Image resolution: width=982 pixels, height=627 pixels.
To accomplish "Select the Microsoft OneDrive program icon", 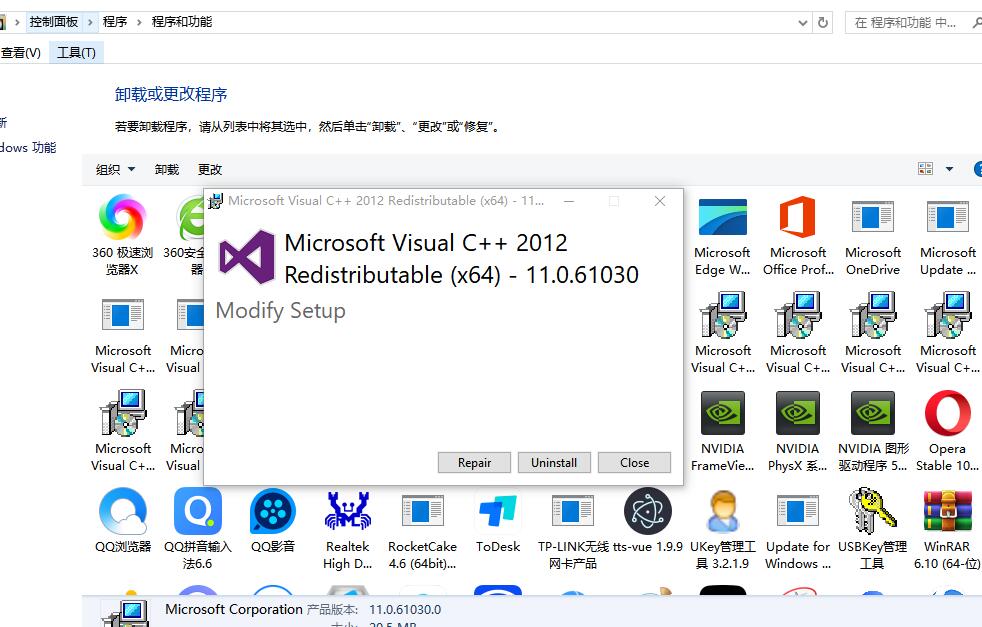I will [873, 217].
